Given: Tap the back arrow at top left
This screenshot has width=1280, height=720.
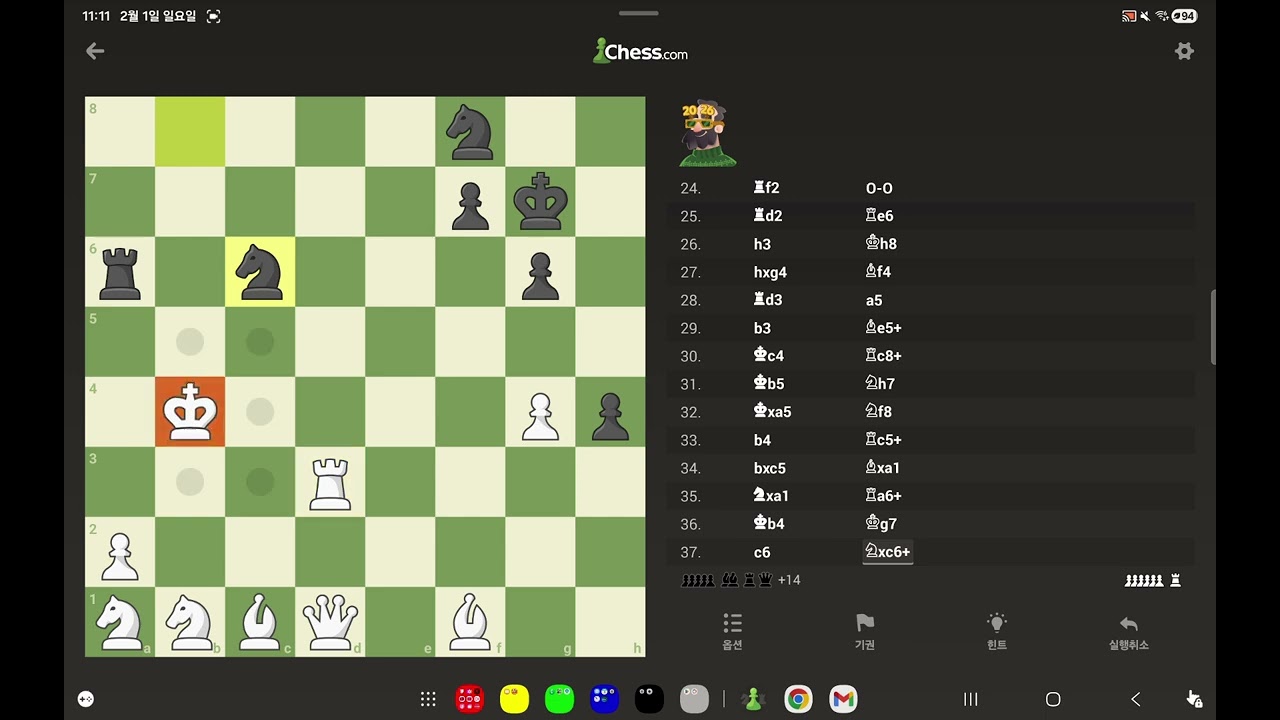Looking at the screenshot, I should [95, 51].
